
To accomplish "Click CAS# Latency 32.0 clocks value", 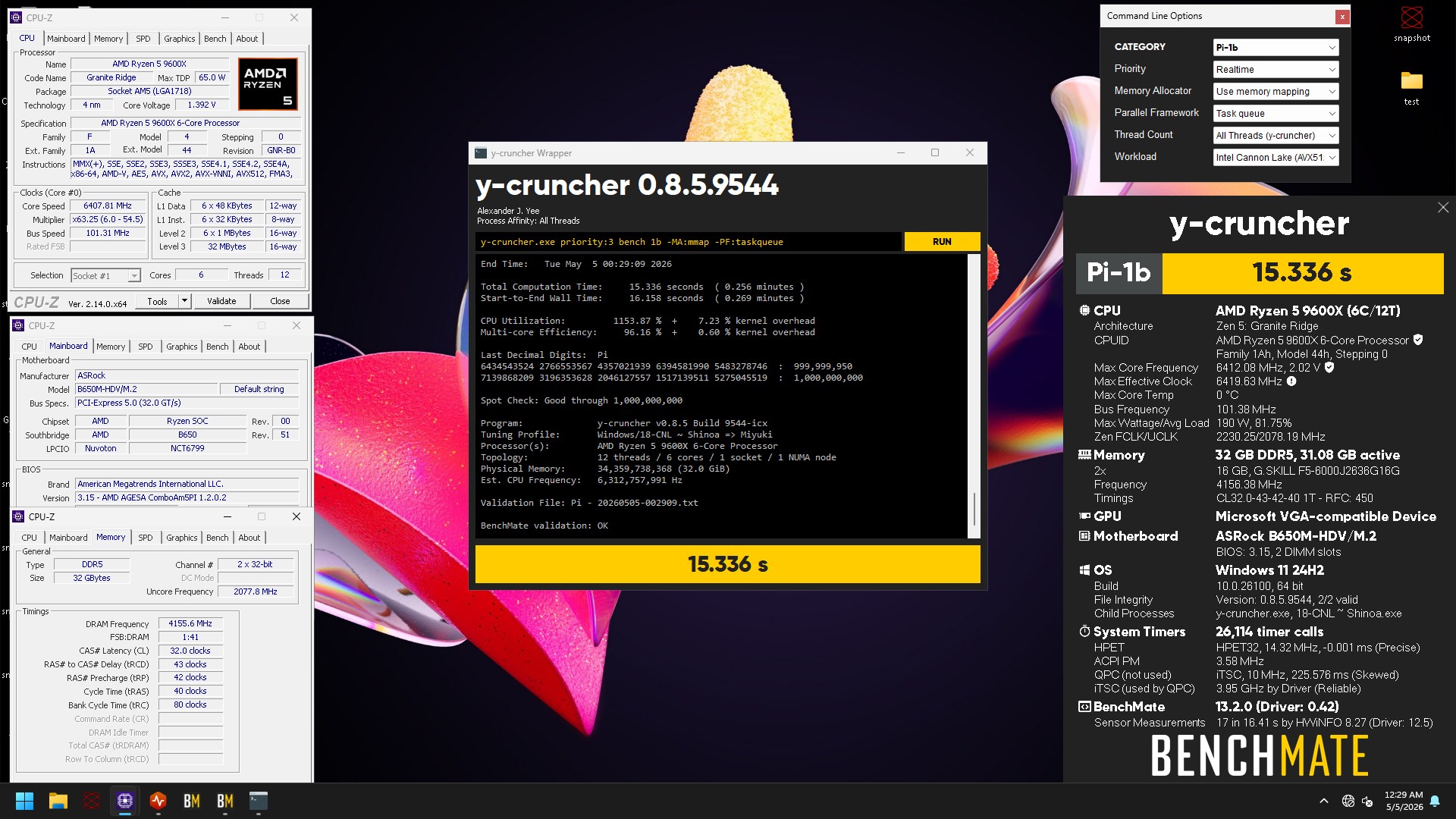I will pos(190,651).
